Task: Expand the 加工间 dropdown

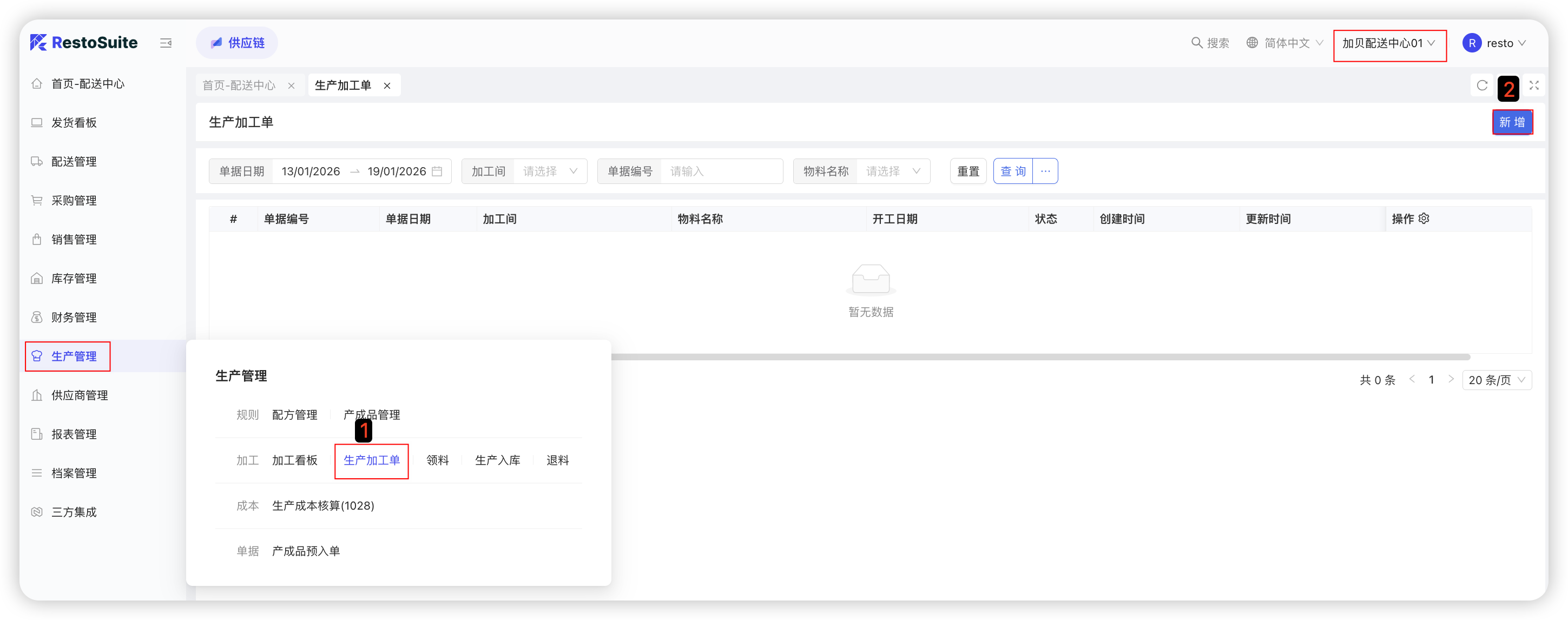Action: [x=550, y=172]
